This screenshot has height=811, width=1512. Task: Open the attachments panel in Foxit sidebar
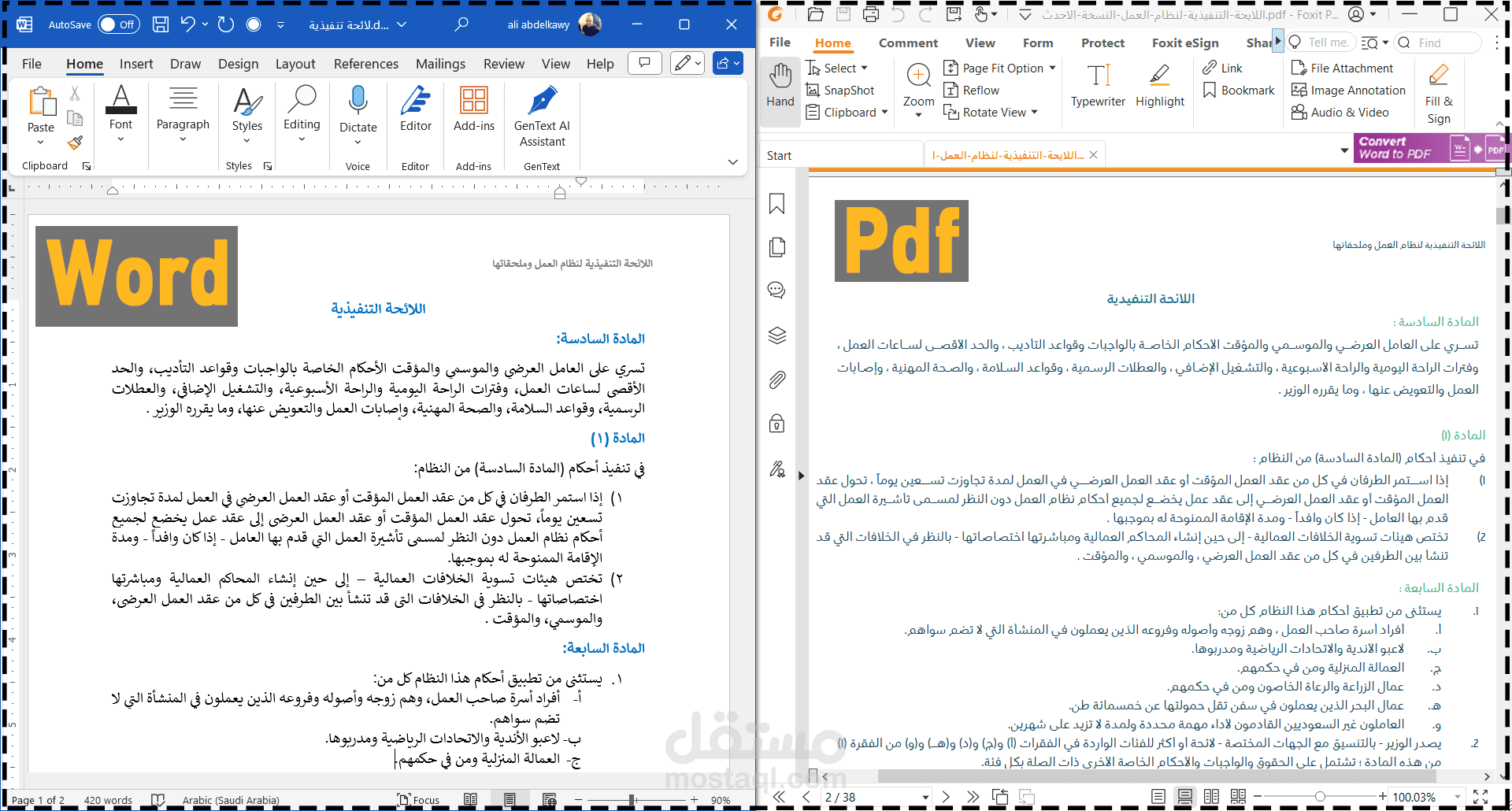point(777,380)
